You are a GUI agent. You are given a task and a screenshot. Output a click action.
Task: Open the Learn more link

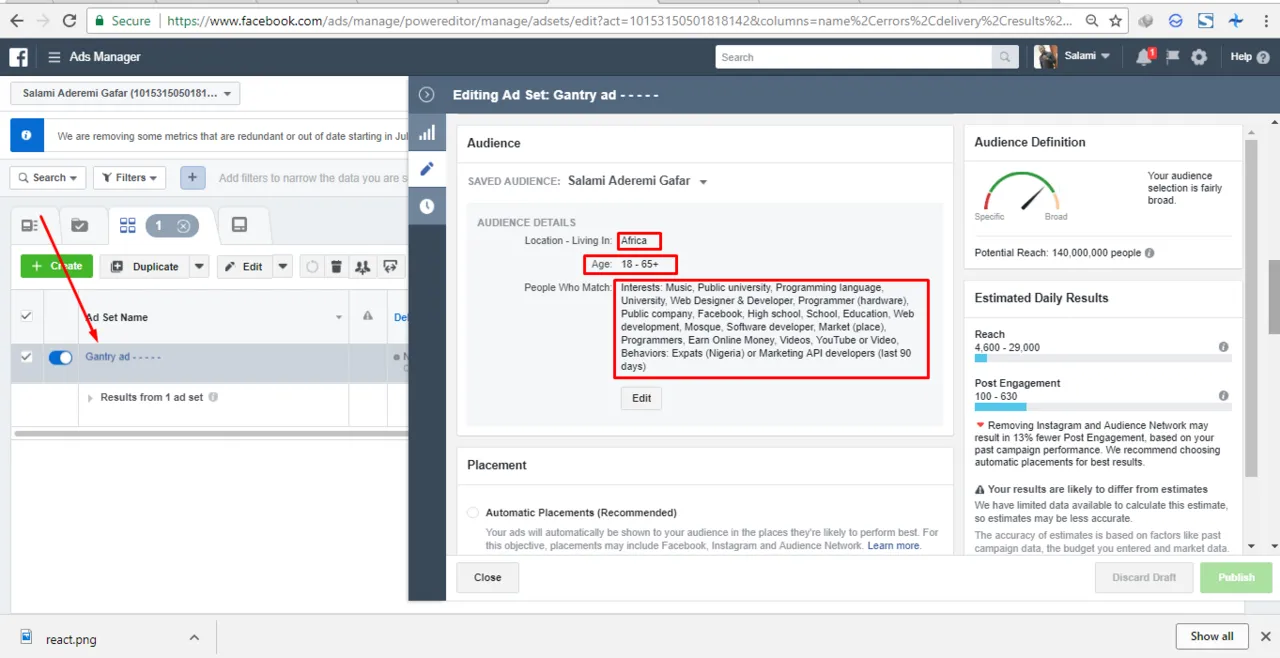(x=894, y=546)
